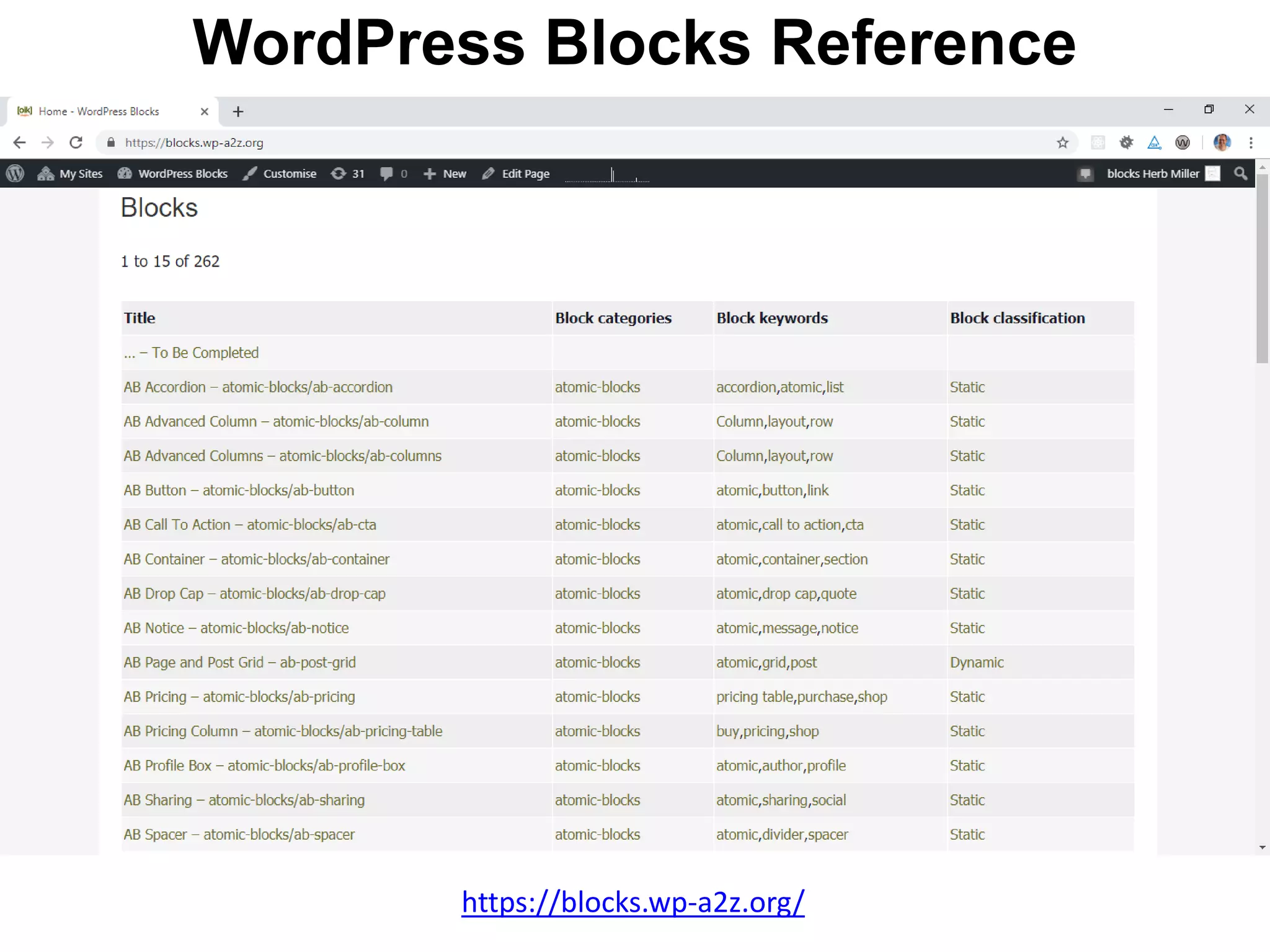Open the Chrome three-dot menu
The image size is (1270, 952).
(x=1251, y=143)
